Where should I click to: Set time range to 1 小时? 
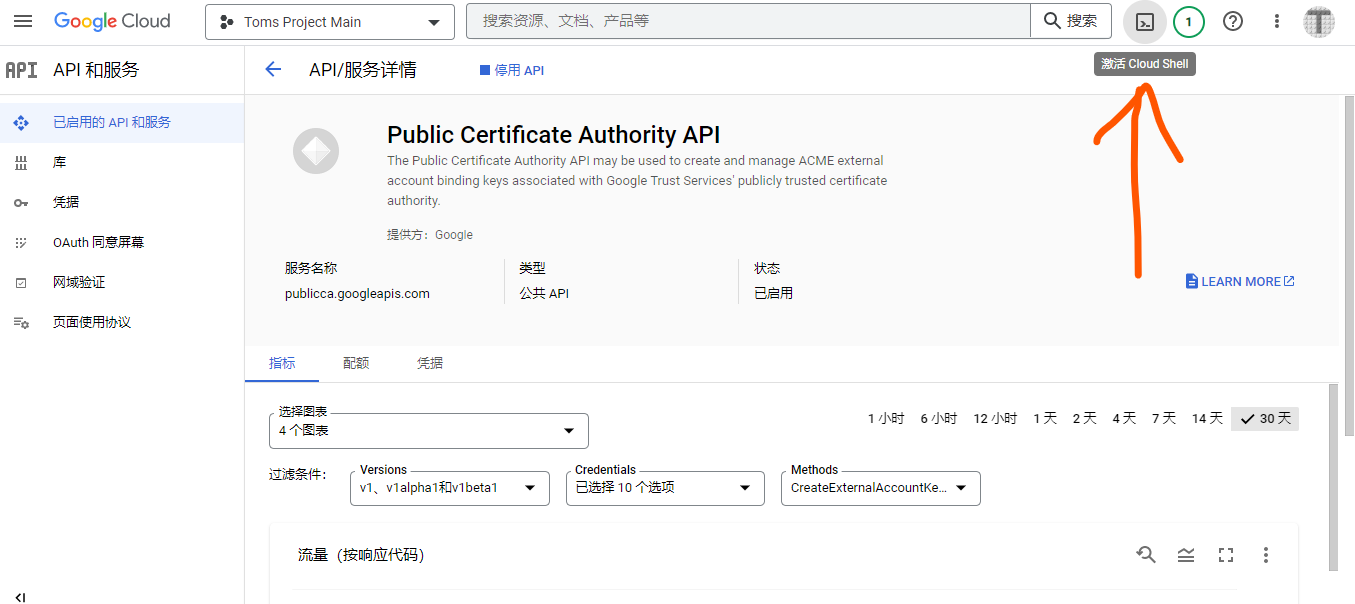(886, 419)
